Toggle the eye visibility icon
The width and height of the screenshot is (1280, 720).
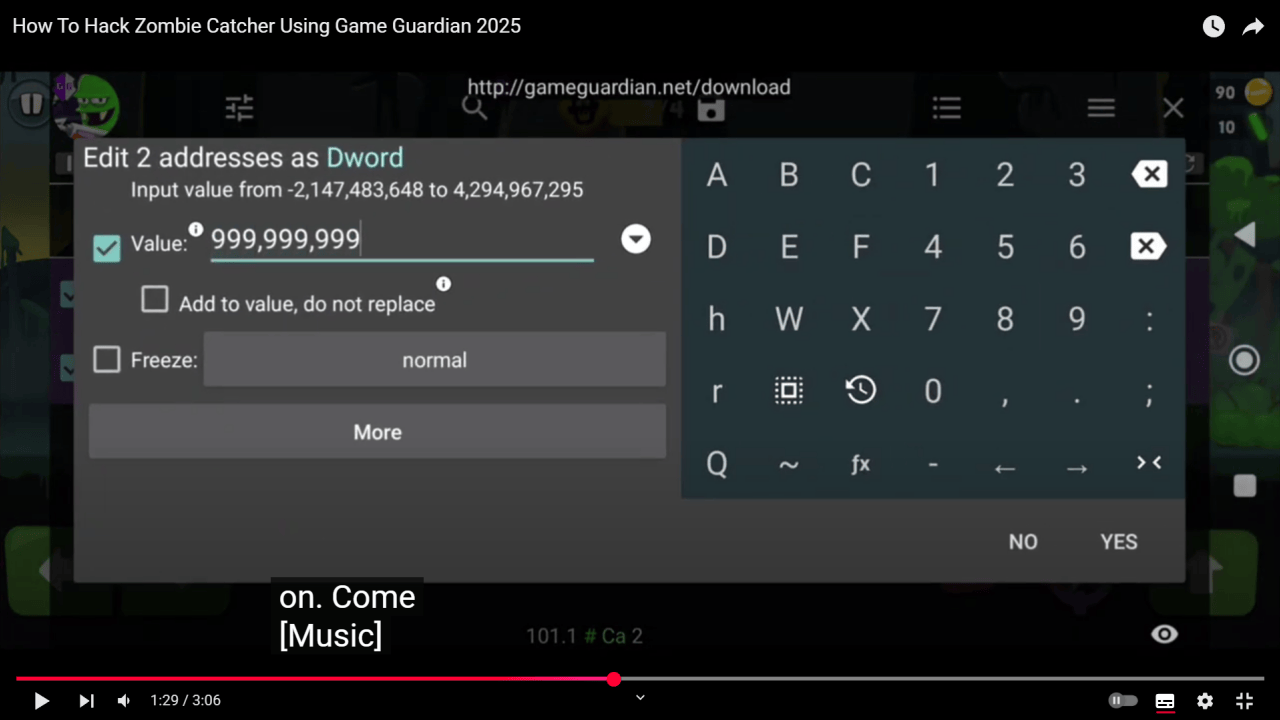click(1164, 634)
